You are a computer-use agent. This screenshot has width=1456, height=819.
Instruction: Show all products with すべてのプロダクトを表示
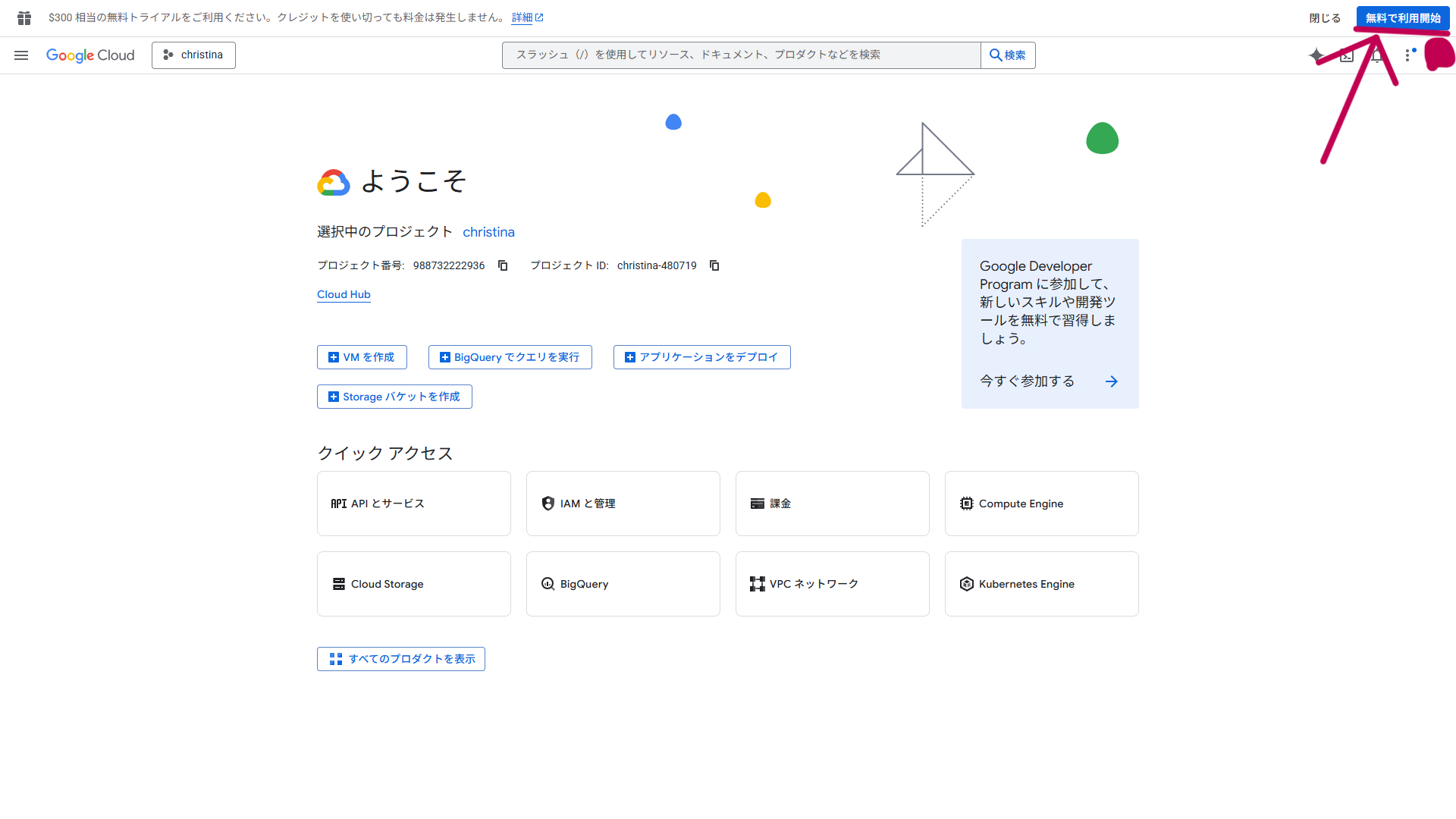click(x=401, y=659)
